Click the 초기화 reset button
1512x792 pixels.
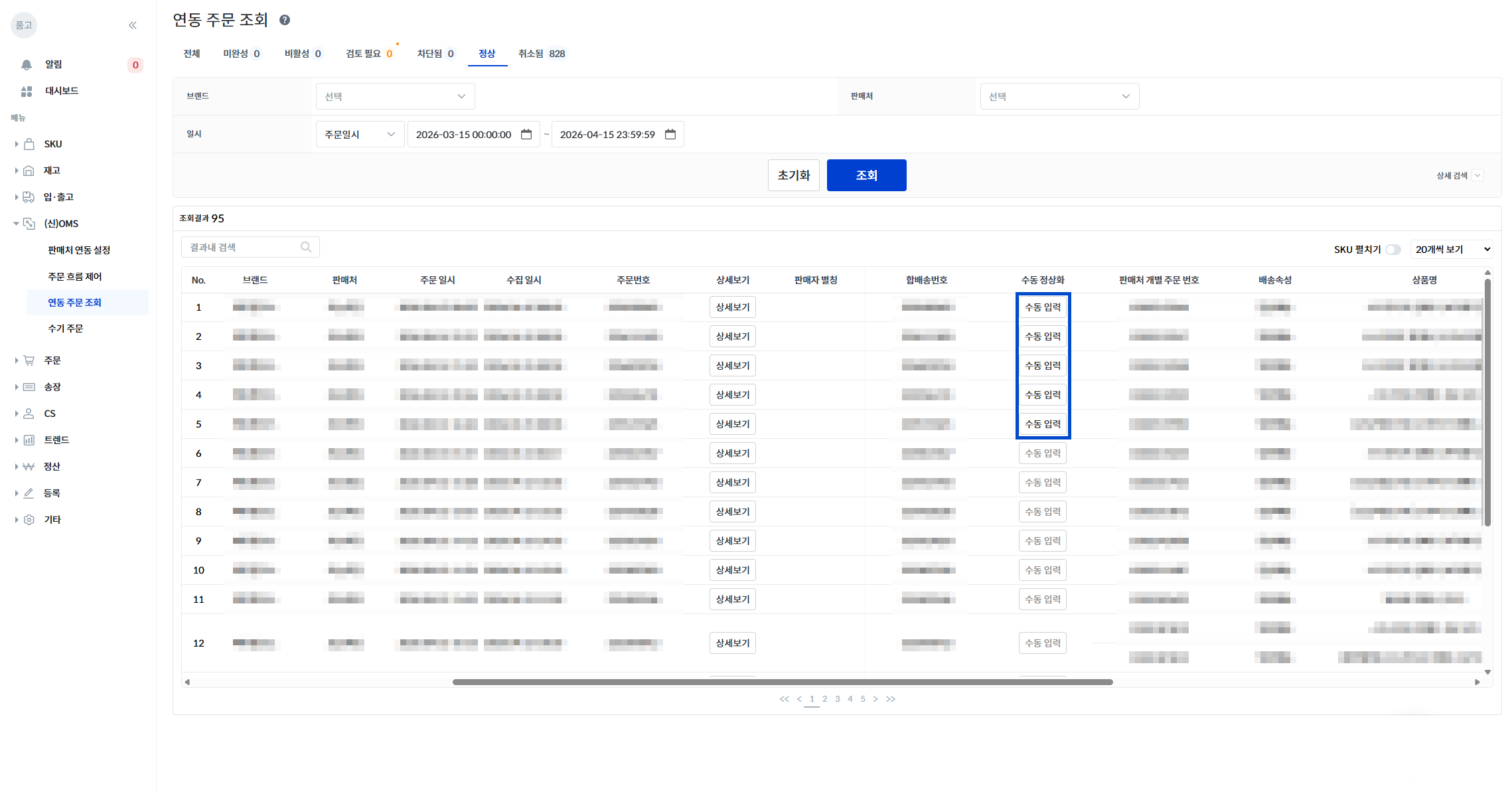click(x=794, y=175)
